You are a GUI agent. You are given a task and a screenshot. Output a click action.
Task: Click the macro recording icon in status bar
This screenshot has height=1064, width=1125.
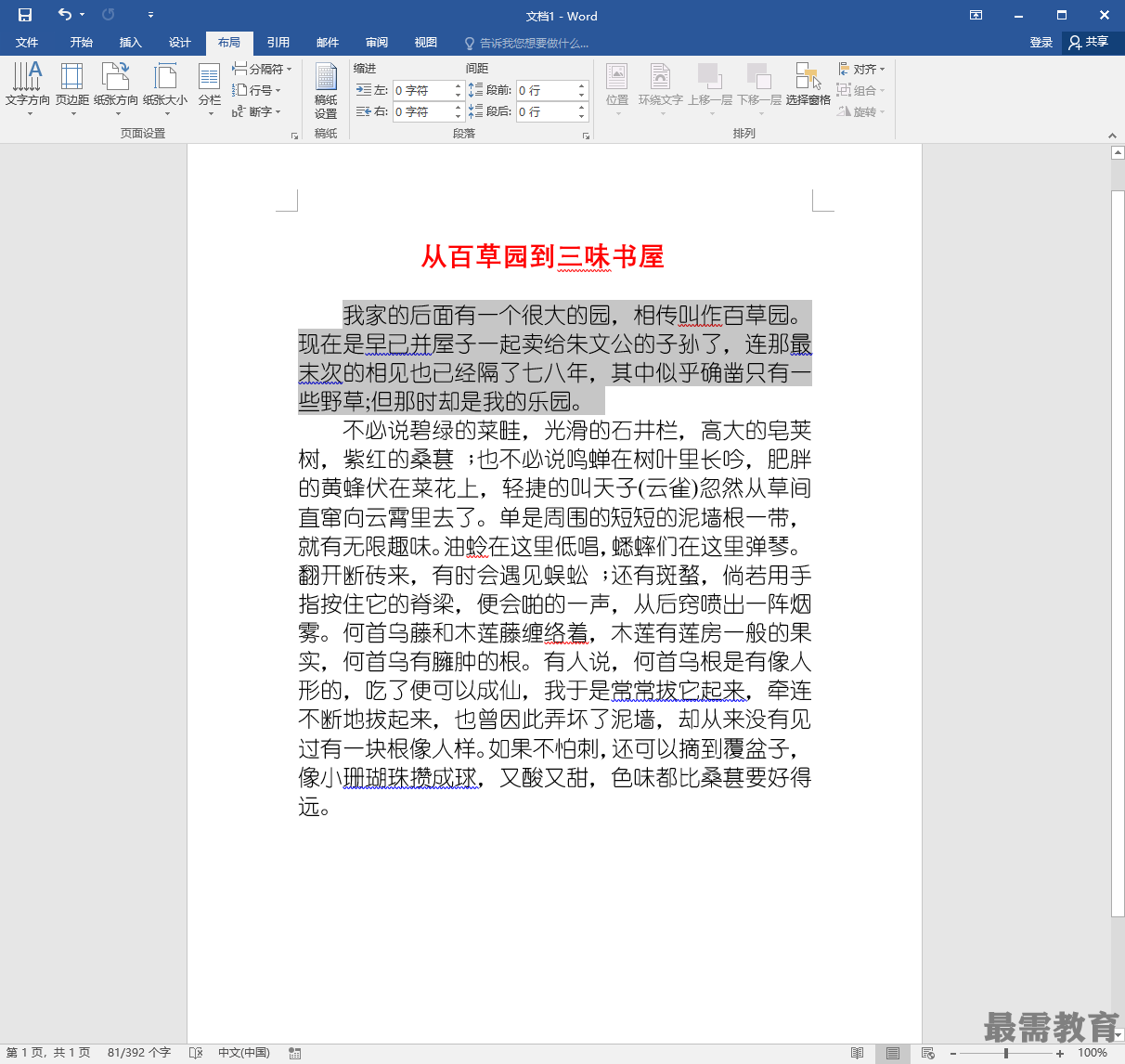[x=295, y=1053]
